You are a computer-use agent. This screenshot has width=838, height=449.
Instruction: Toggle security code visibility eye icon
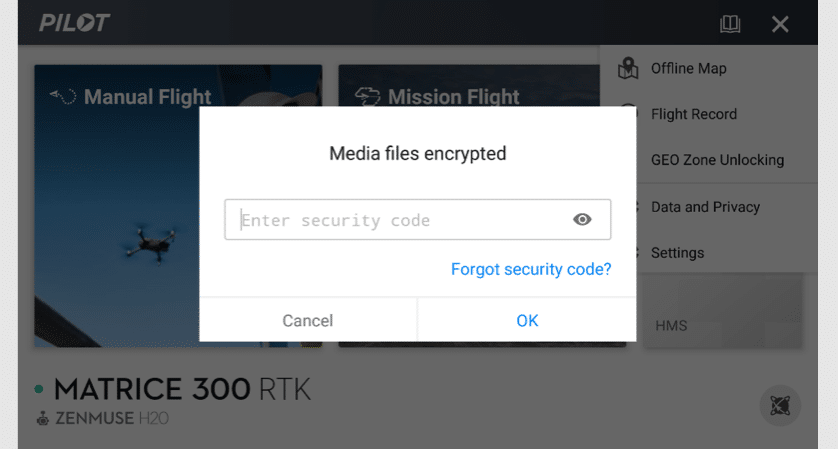[x=582, y=220]
